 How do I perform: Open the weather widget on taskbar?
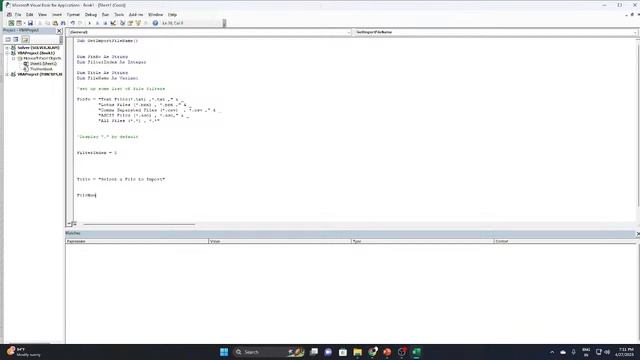click(x=24, y=352)
